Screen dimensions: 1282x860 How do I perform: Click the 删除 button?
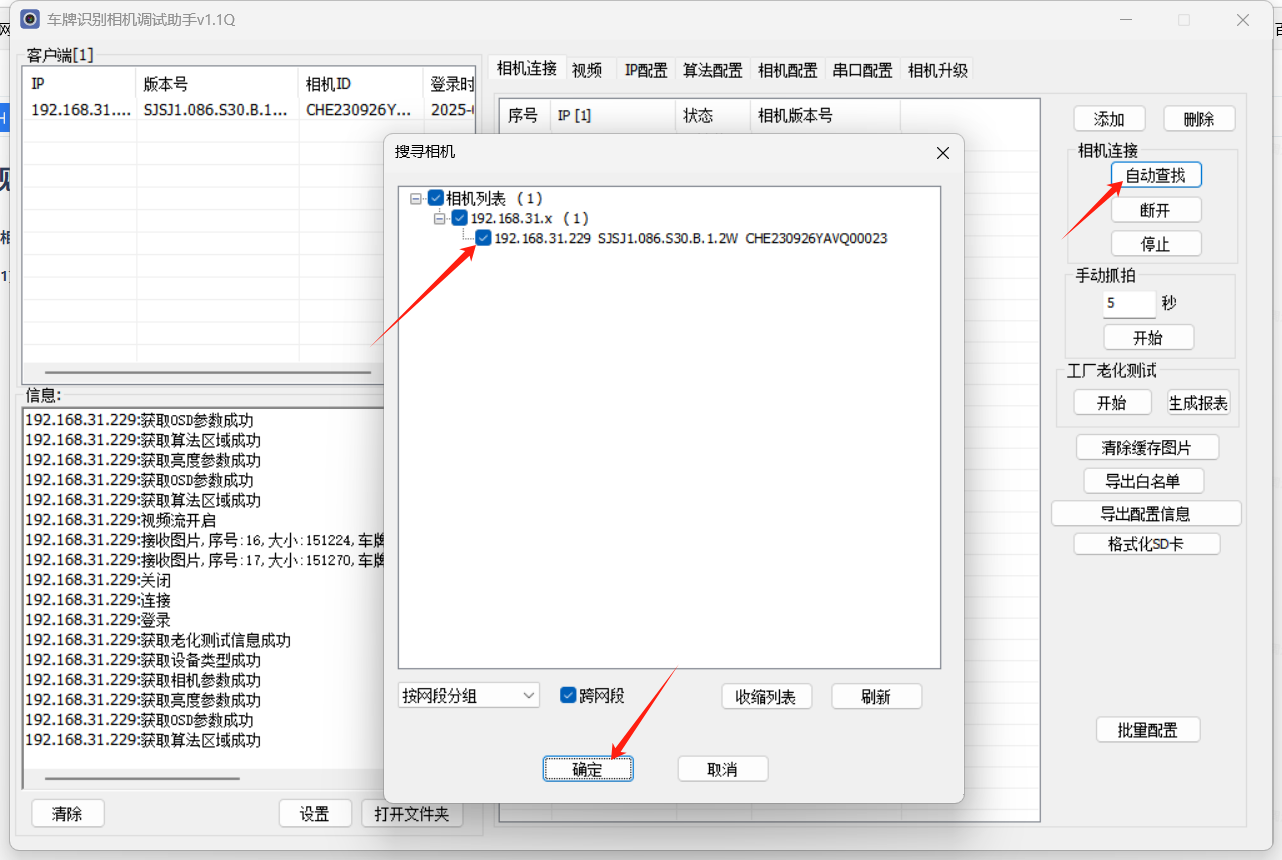coord(1199,119)
